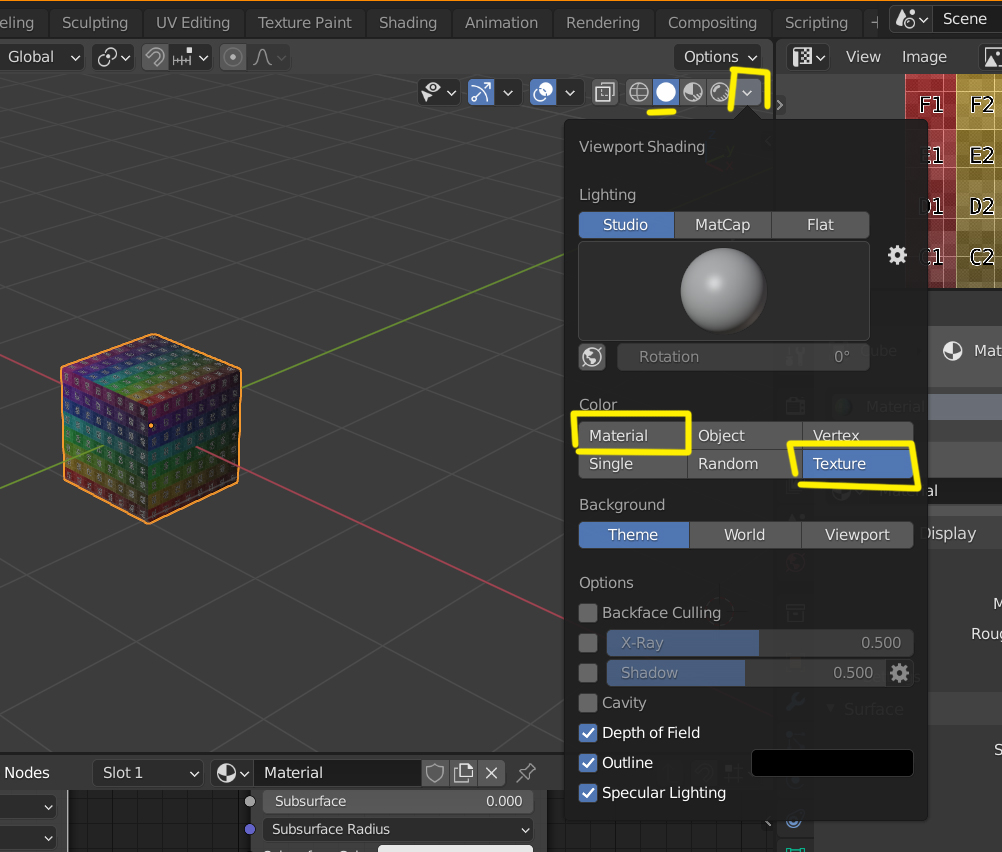The height and width of the screenshot is (852, 1002).
Task: Choose Object color mode
Action: (x=745, y=436)
